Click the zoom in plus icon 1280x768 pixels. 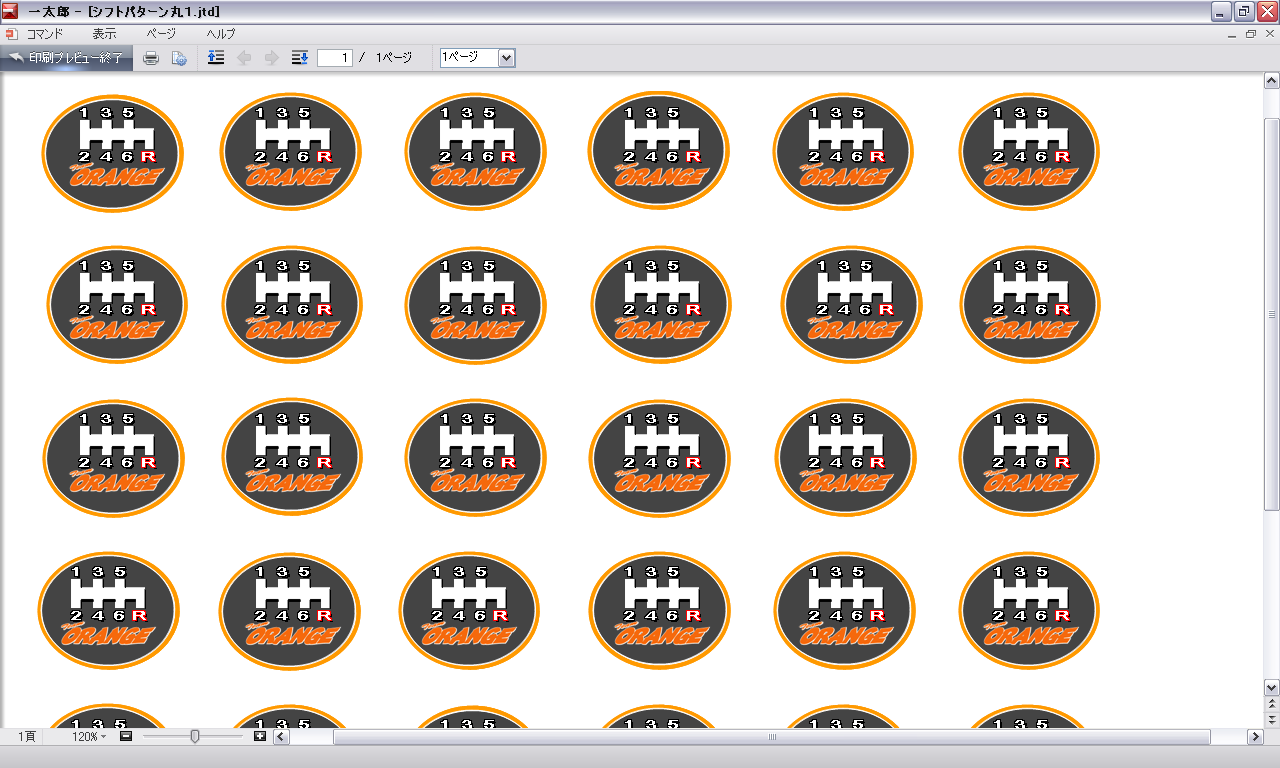tap(260, 737)
